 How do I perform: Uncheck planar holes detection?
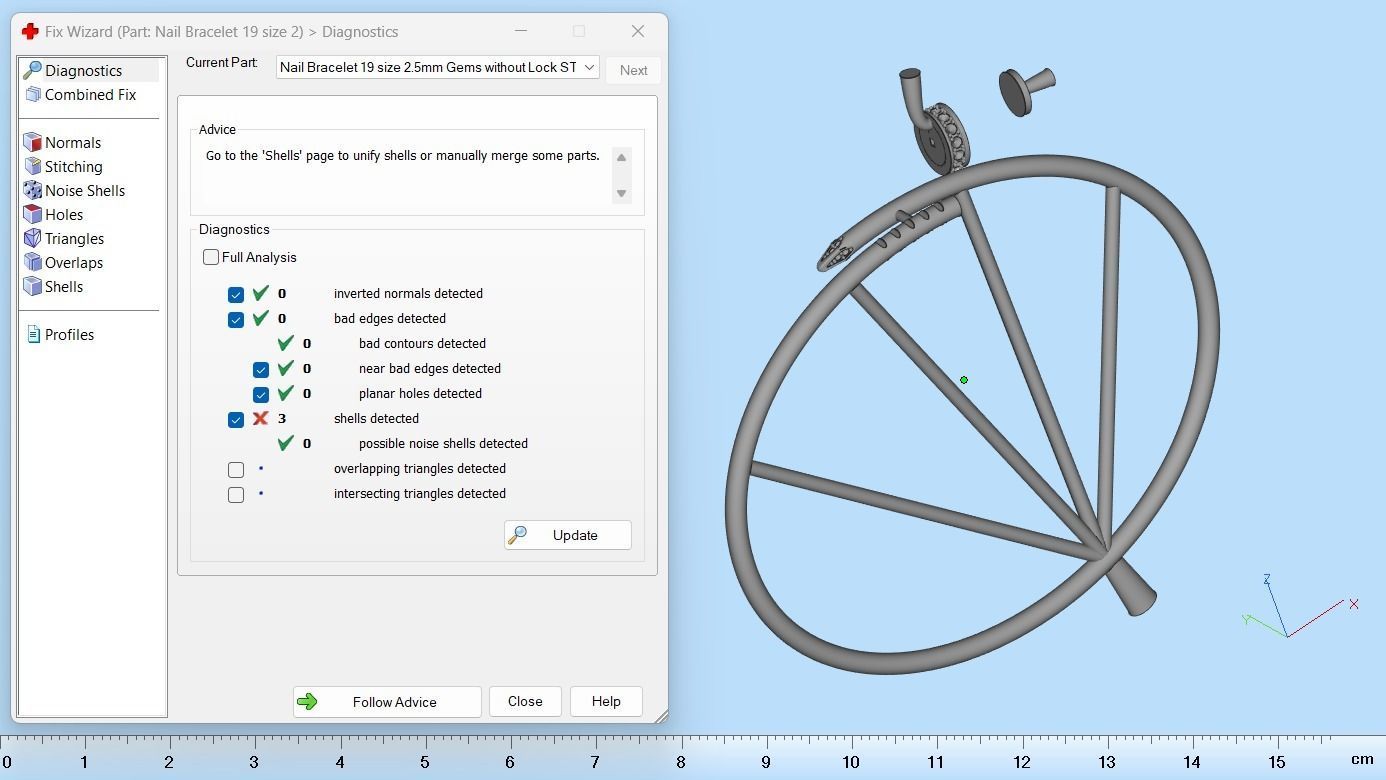pyautogui.click(x=261, y=394)
